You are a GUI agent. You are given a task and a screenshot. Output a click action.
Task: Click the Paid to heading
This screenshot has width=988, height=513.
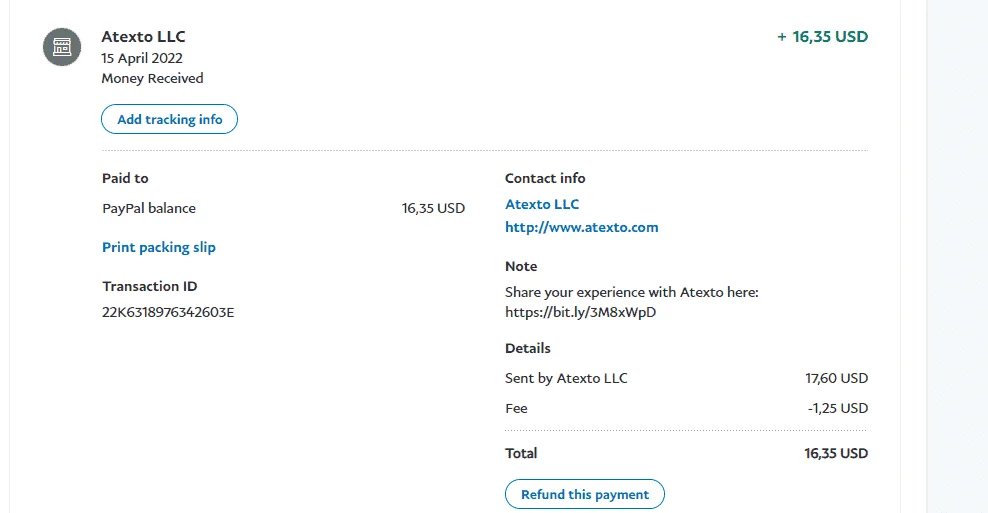pyautogui.click(x=125, y=178)
